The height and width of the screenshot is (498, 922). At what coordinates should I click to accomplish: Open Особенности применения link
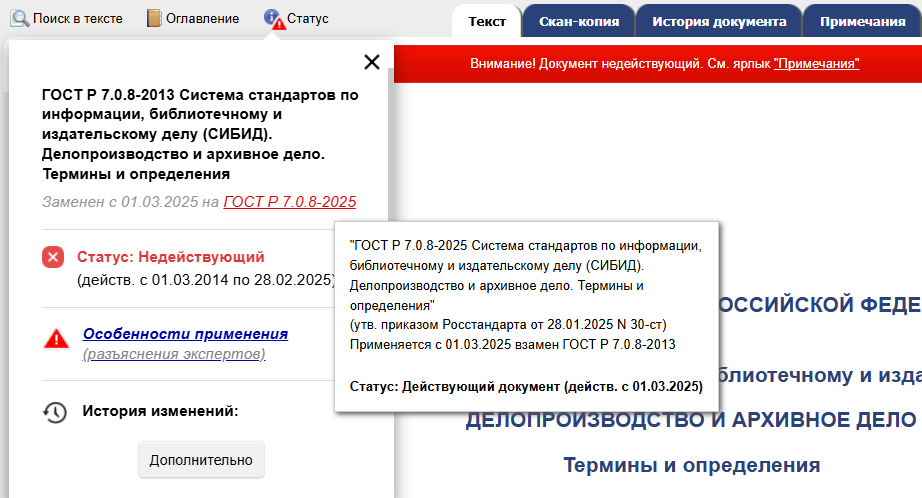click(x=185, y=333)
